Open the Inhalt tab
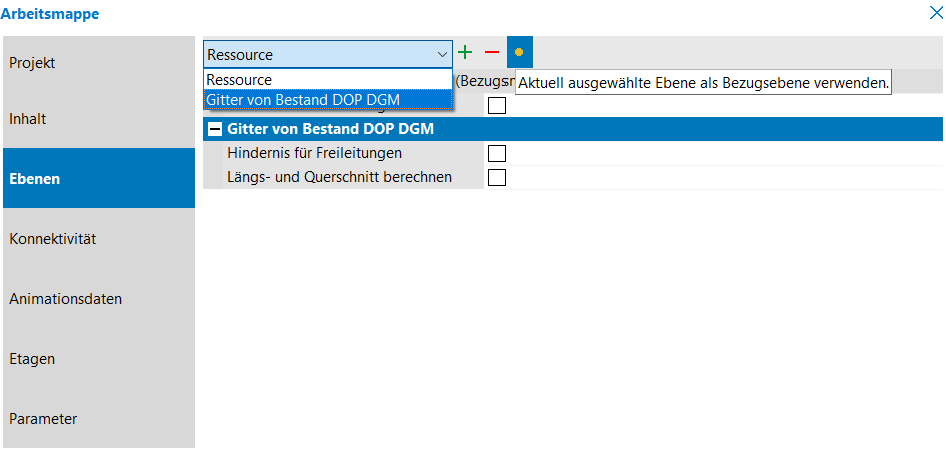 coord(99,119)
